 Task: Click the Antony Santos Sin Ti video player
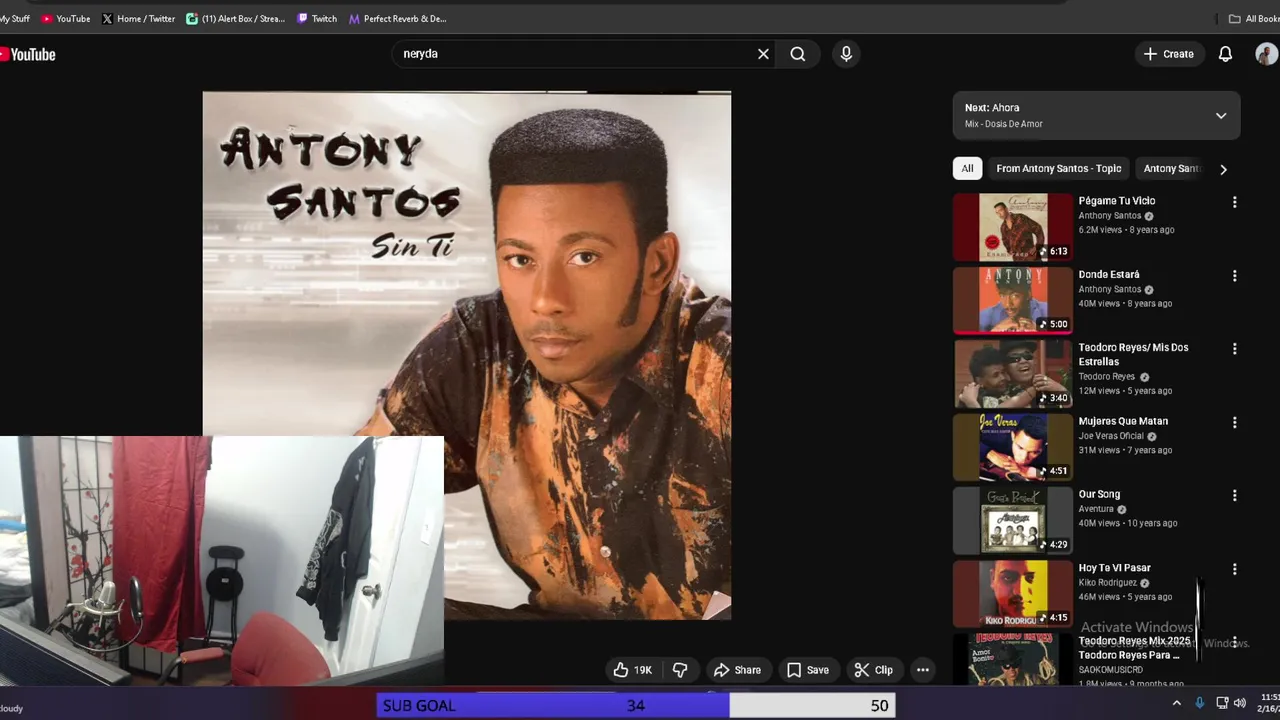point(466,355)
